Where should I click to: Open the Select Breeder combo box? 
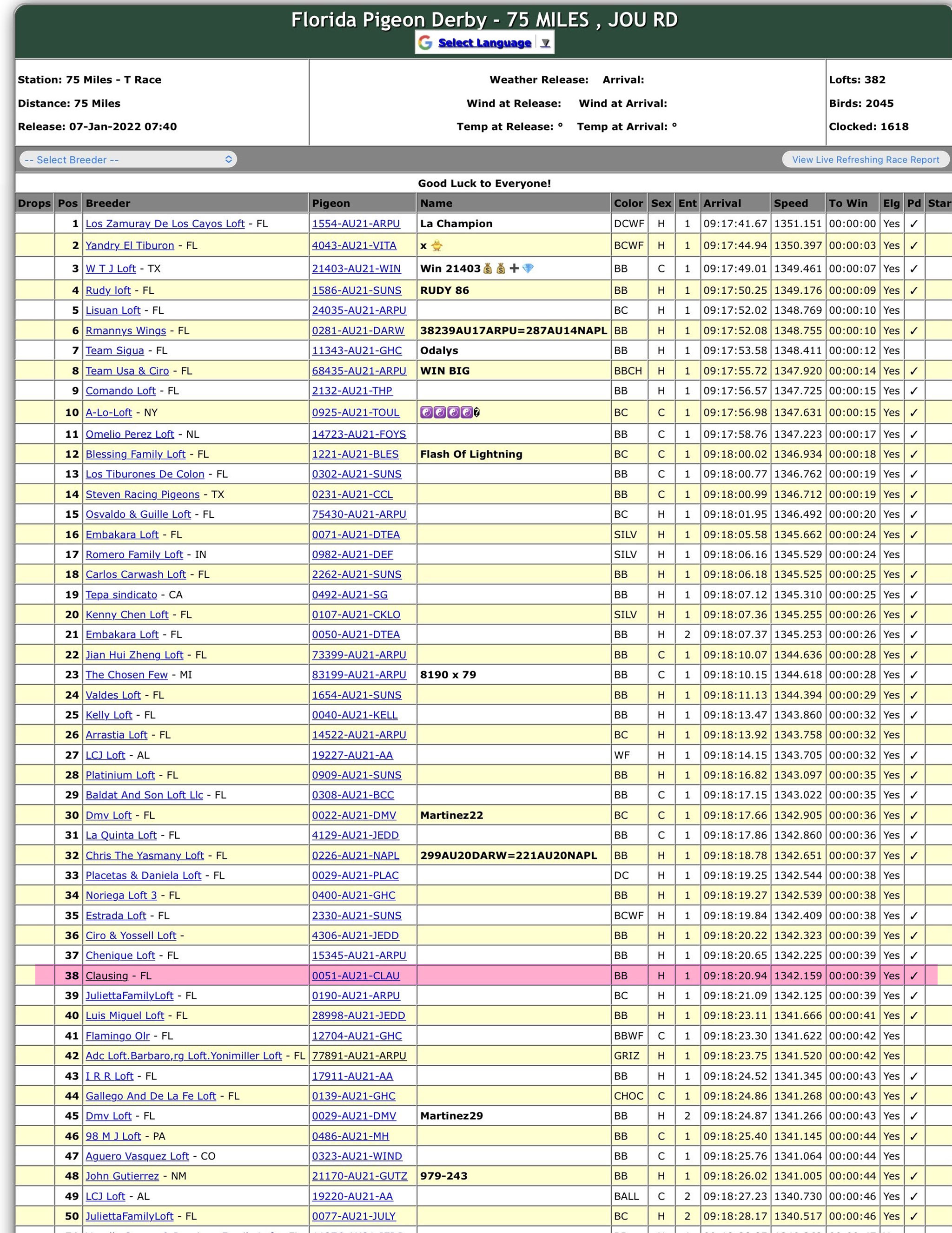point(128,160)
